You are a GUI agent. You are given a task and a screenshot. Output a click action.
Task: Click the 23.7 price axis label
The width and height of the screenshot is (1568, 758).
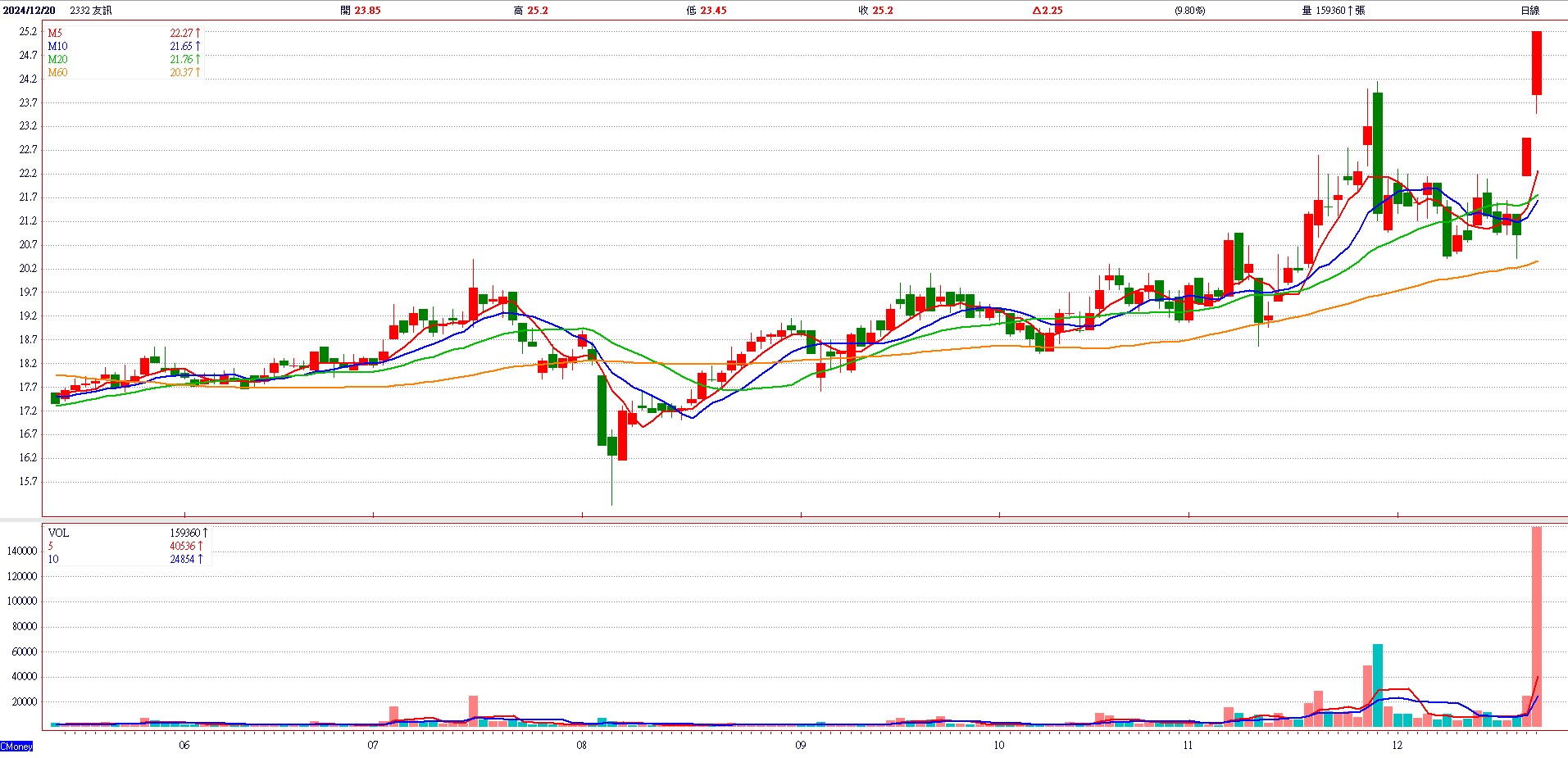(28, 103)
